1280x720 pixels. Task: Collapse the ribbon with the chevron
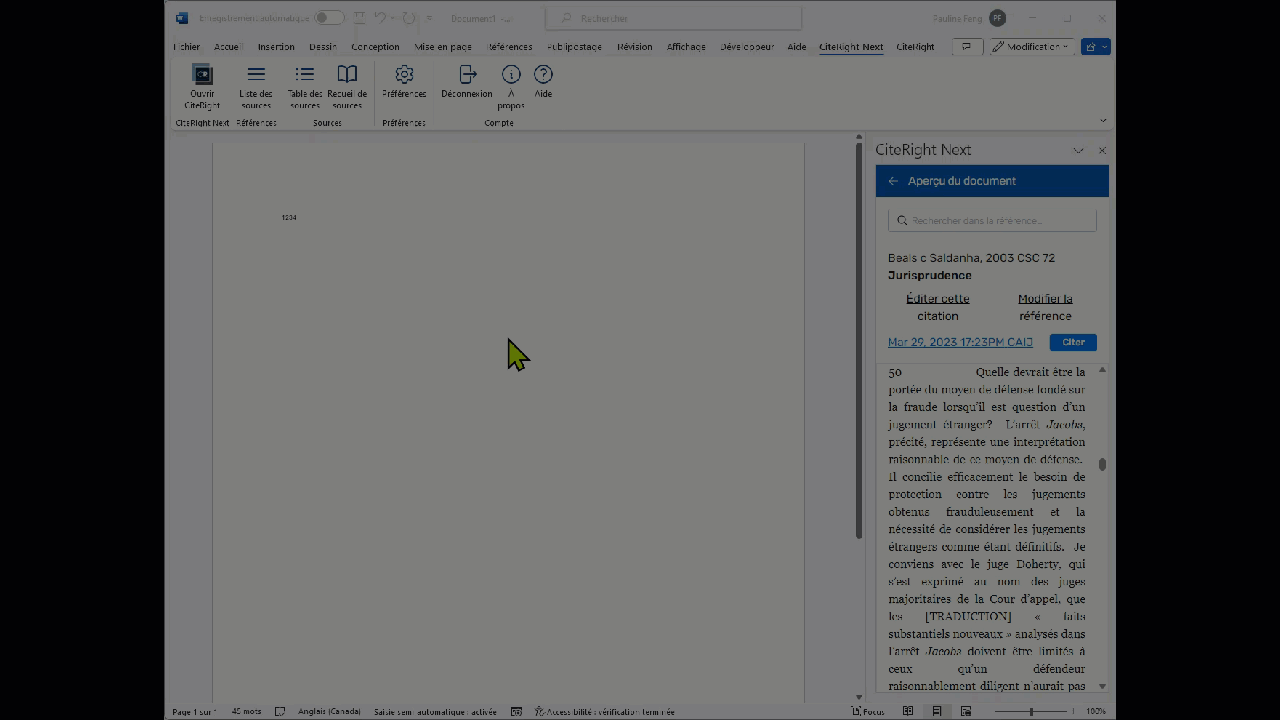1103,120
